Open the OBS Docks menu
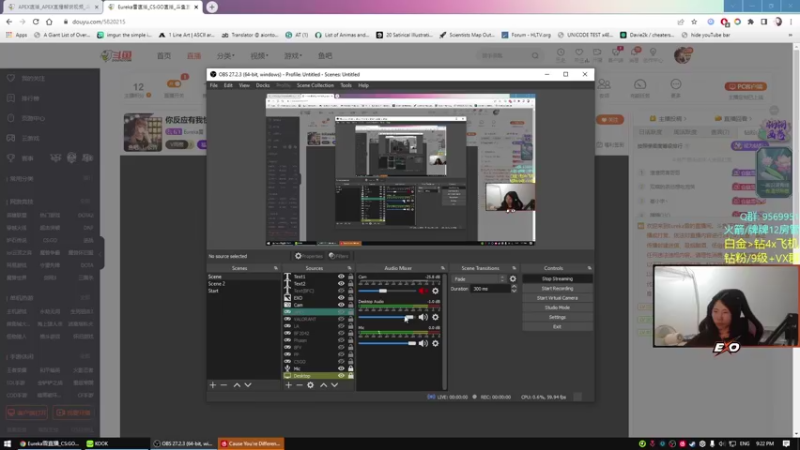 pyautogui.click(x=263, y=85)
